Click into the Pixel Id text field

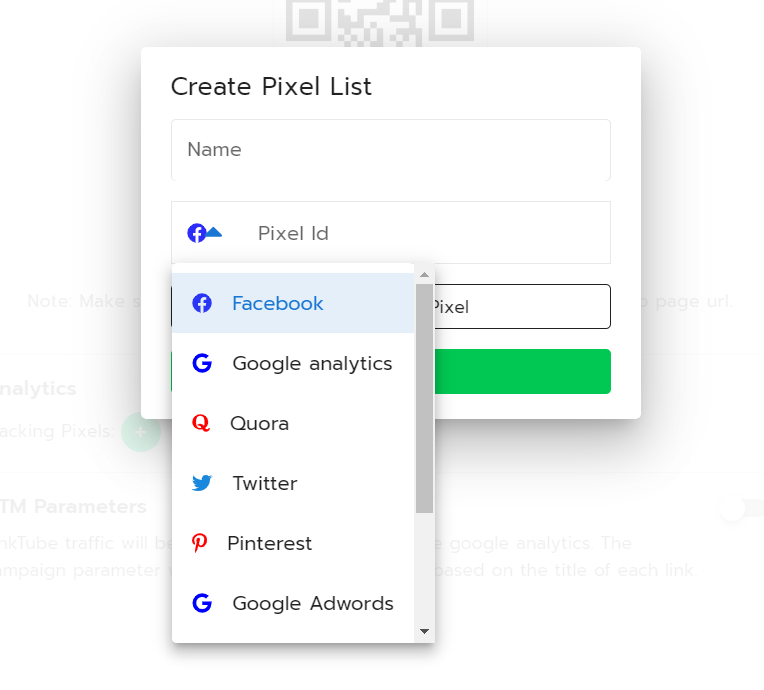[431, 233]
